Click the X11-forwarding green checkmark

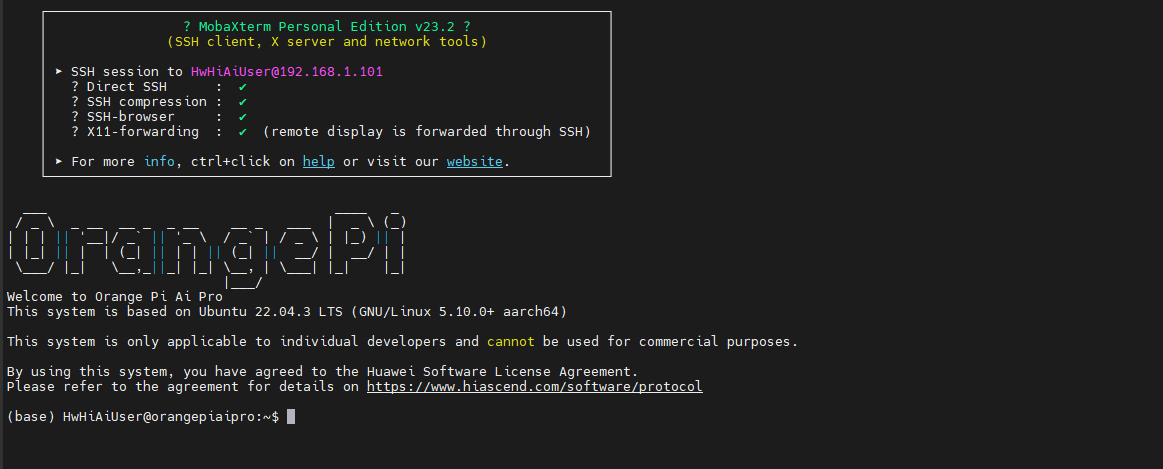pos(243,132)
